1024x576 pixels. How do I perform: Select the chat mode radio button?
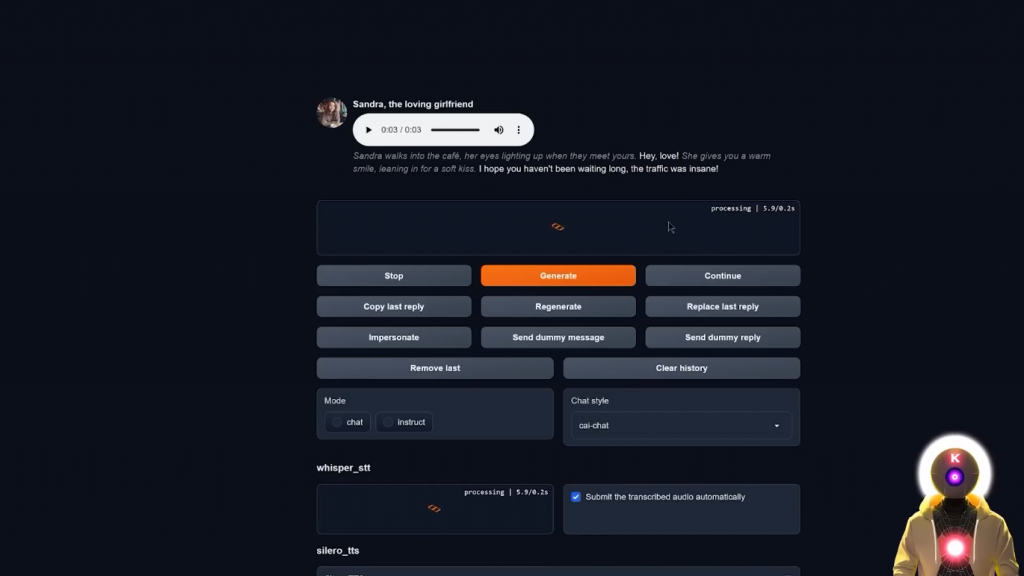337,423
